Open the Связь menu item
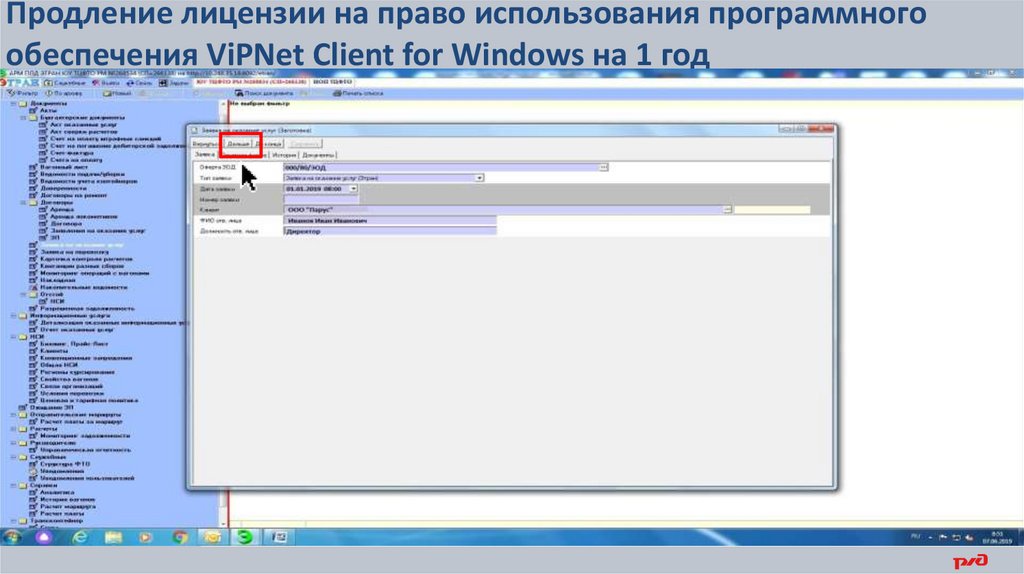This screenshot has height=574, width=1024. (139, 83)
